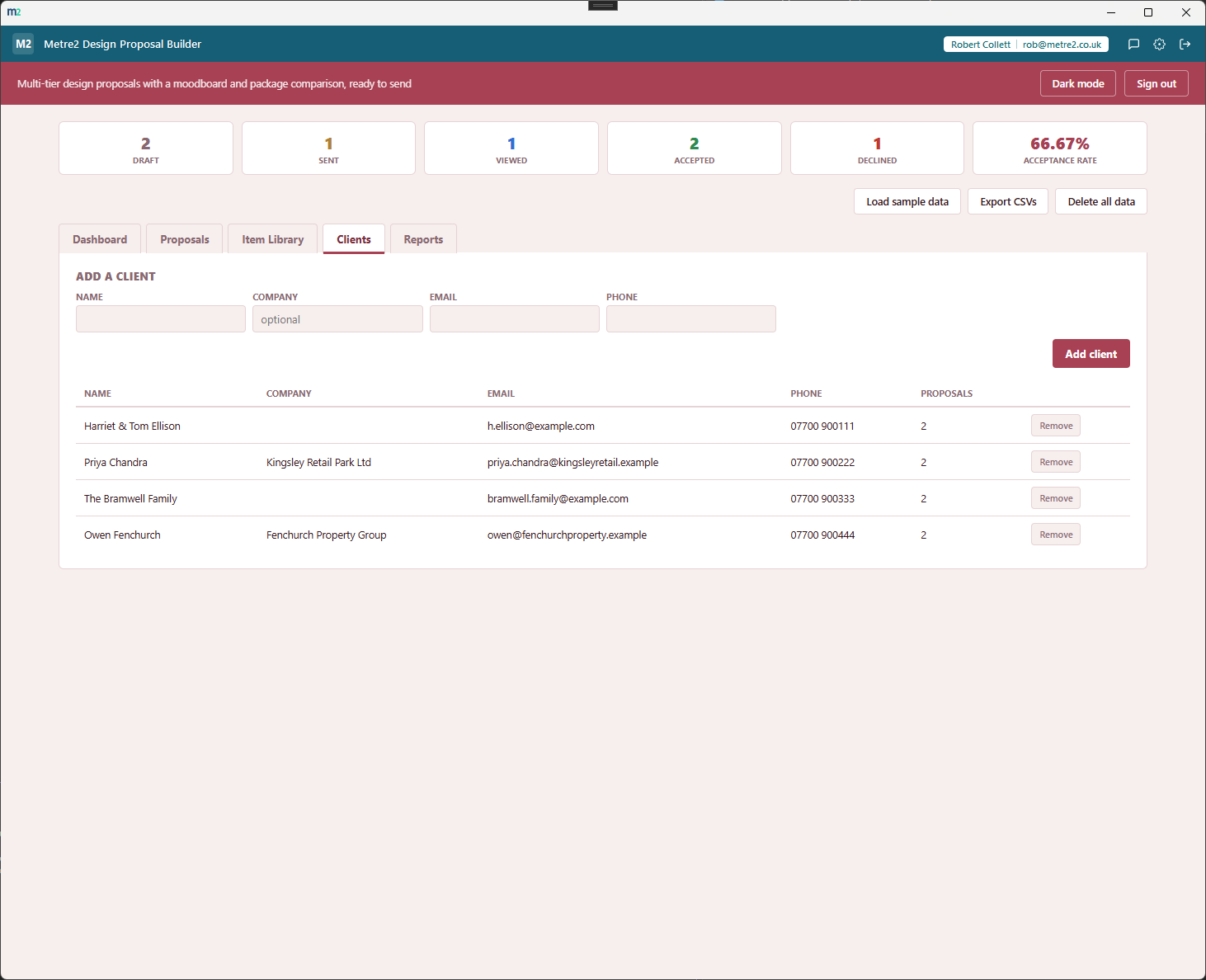Viewport: 1206px width, 980px height.
Task: Focus the Phone input field
Action: (x=691, y=319)
